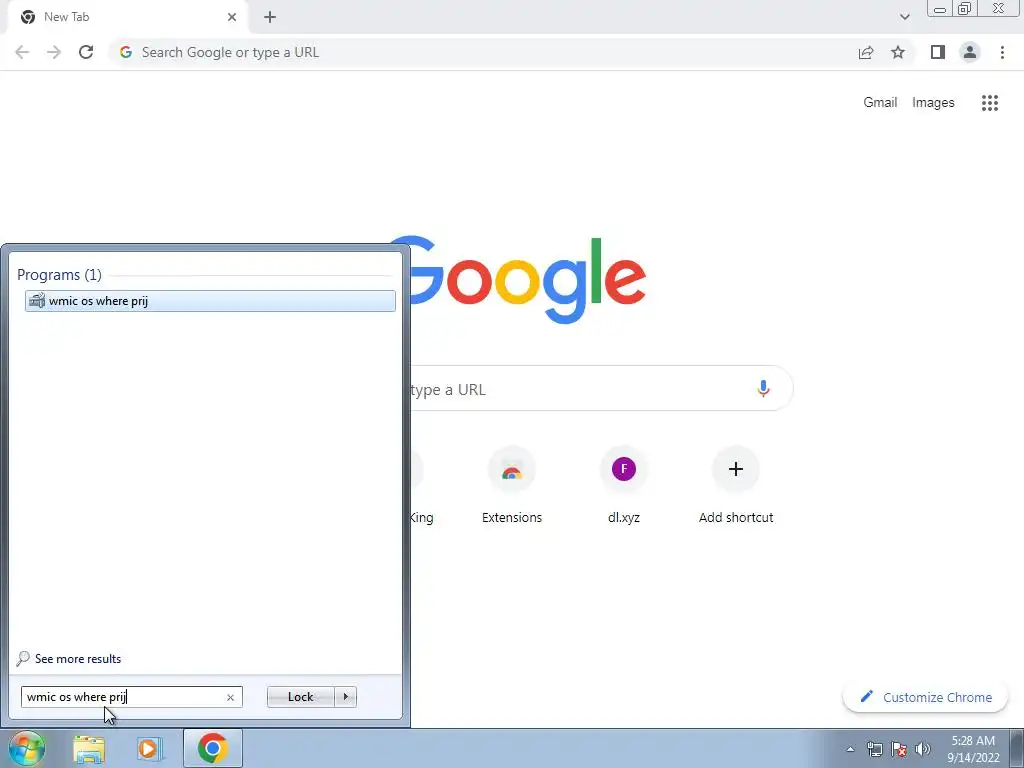Viewport: 1024px width, 768px height.
Task: Go forward with the arrow button
Action: click(x=54, y=52)
